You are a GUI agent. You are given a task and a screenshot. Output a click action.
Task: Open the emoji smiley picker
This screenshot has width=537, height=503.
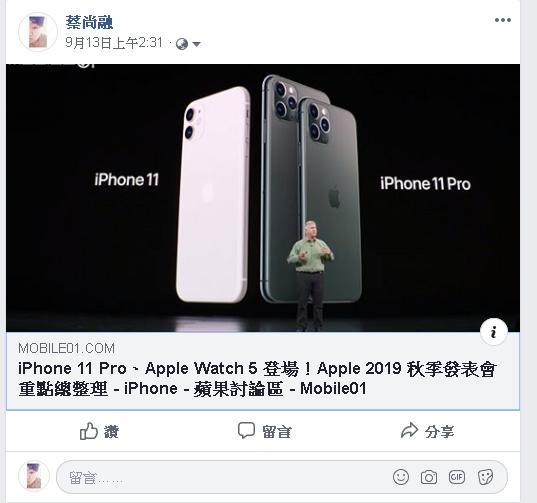[401, 477]
